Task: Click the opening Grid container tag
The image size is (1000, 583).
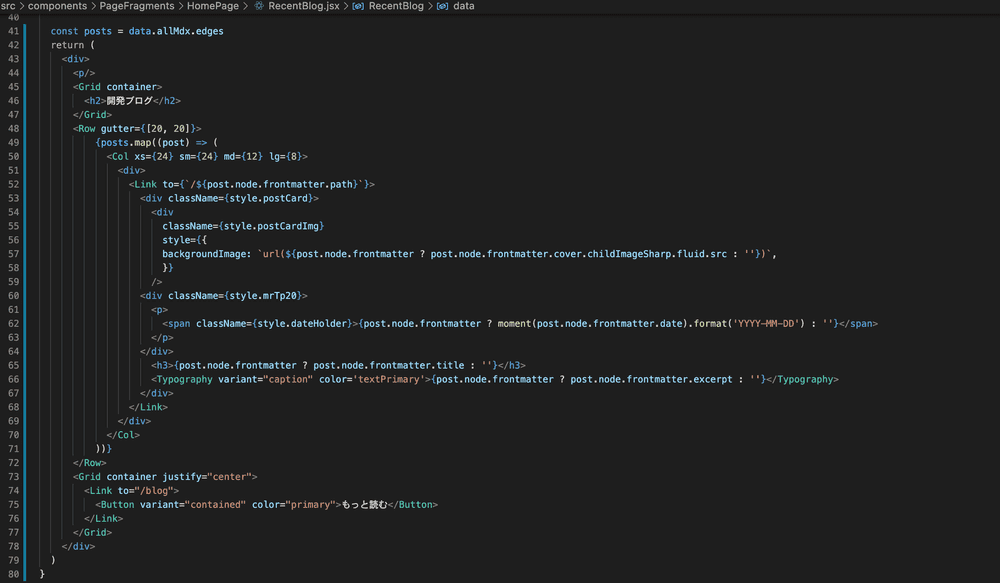Action: pyautogui.click(x=117, y=87)
